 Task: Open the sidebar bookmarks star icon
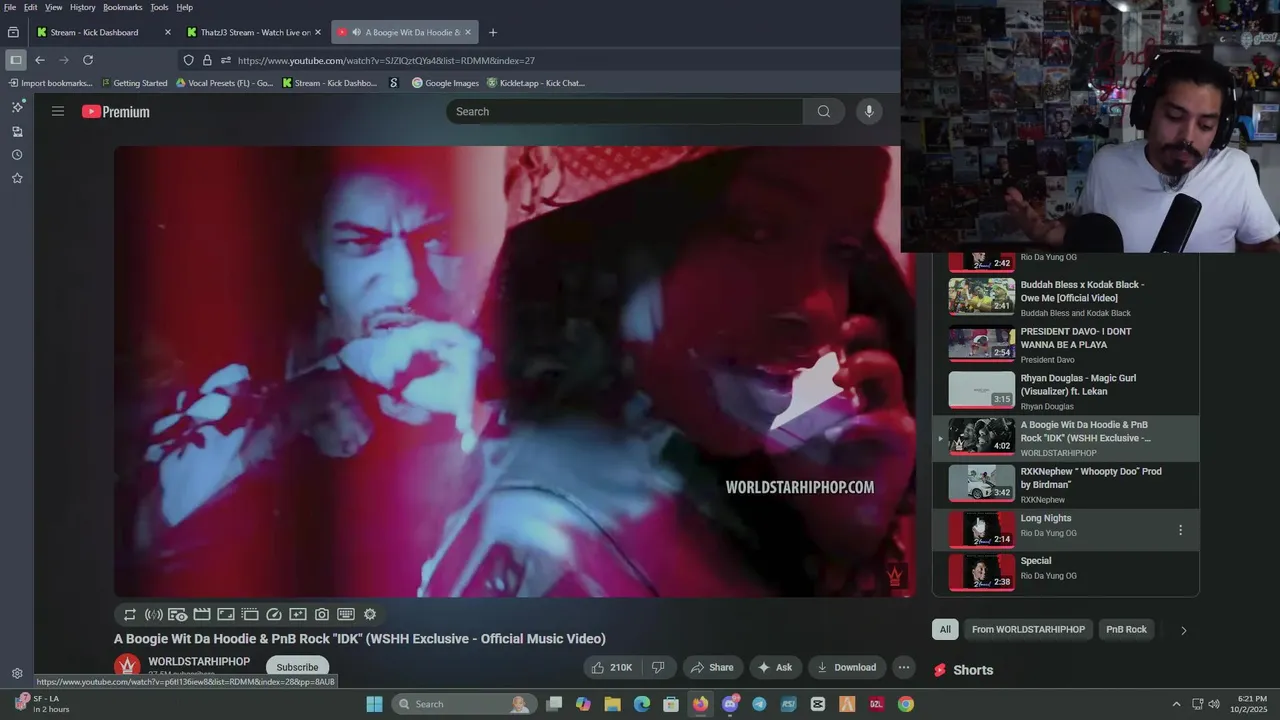(x=17, y=178)
